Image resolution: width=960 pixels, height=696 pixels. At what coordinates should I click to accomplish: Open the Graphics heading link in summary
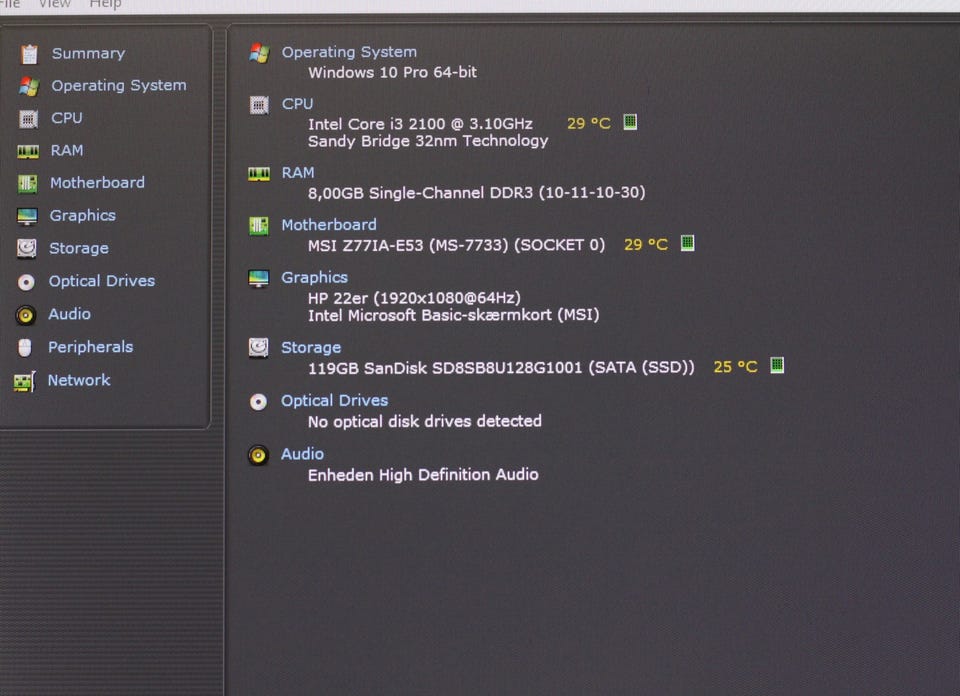(314, 277)
